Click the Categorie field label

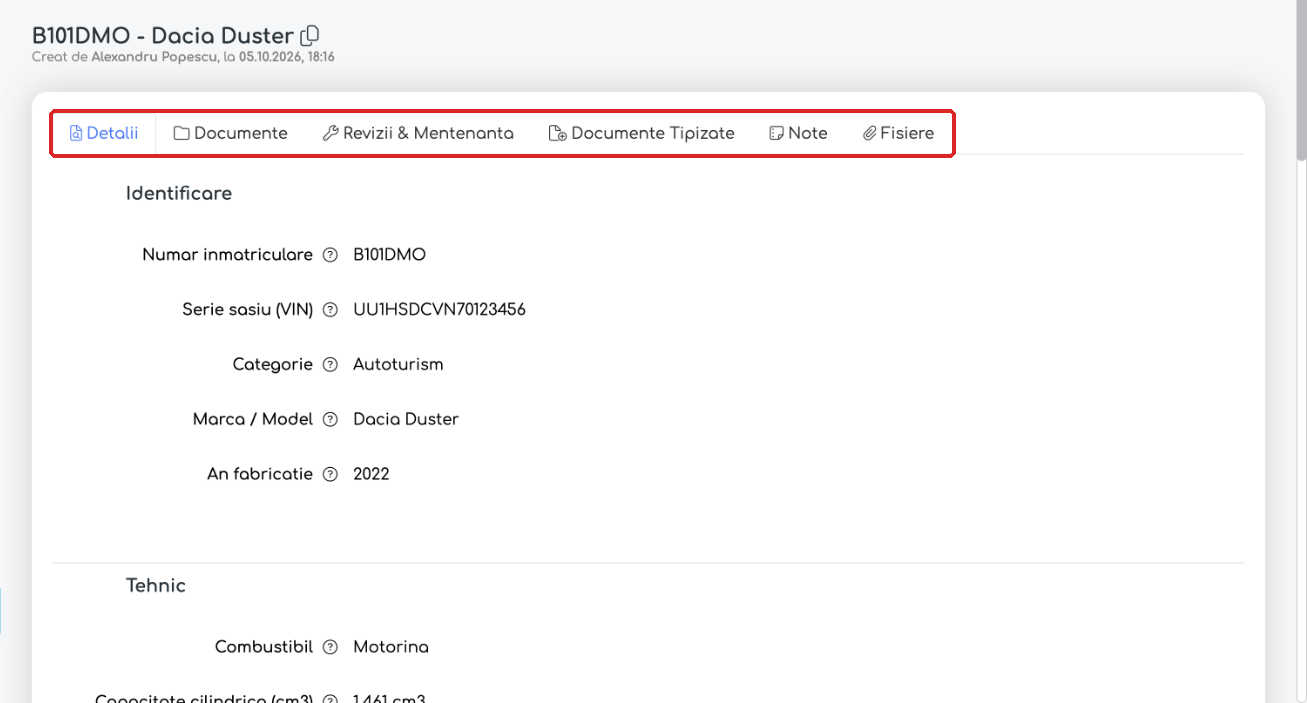[273, 365]
